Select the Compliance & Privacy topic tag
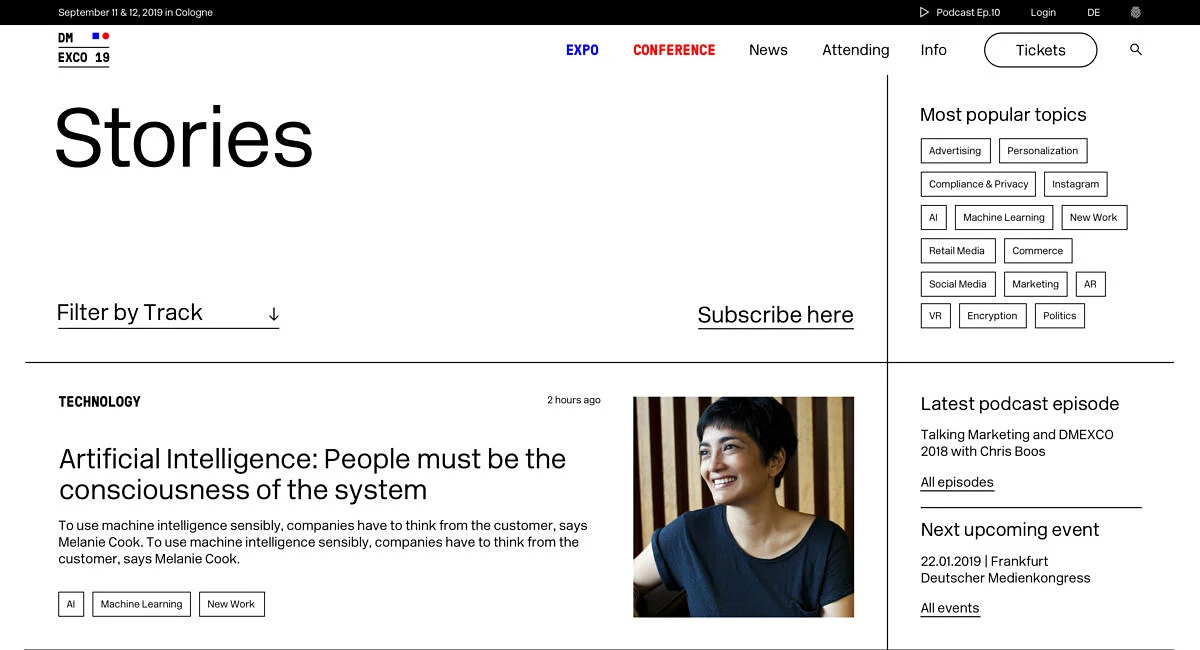 pos(978,184)
